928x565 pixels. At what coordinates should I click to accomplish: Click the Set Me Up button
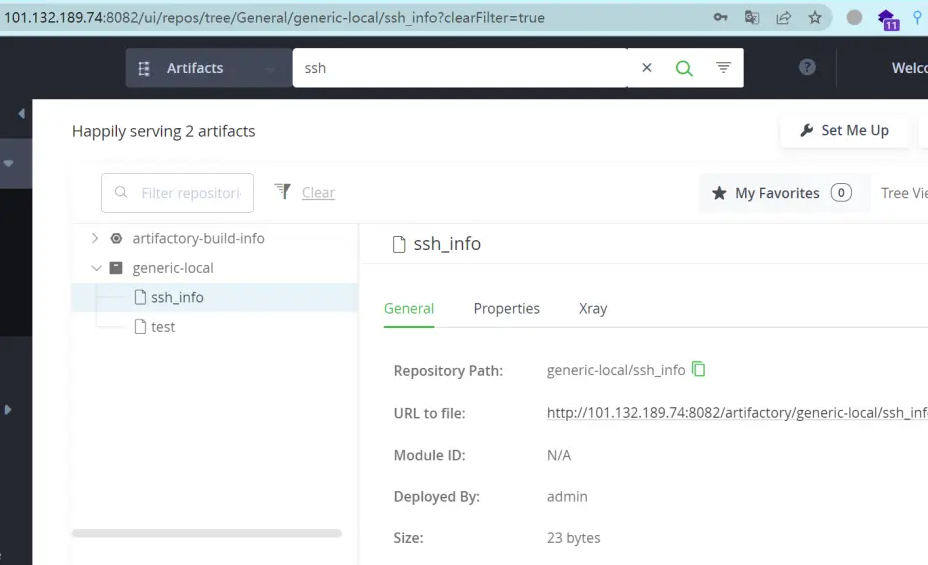pos(844,131)
